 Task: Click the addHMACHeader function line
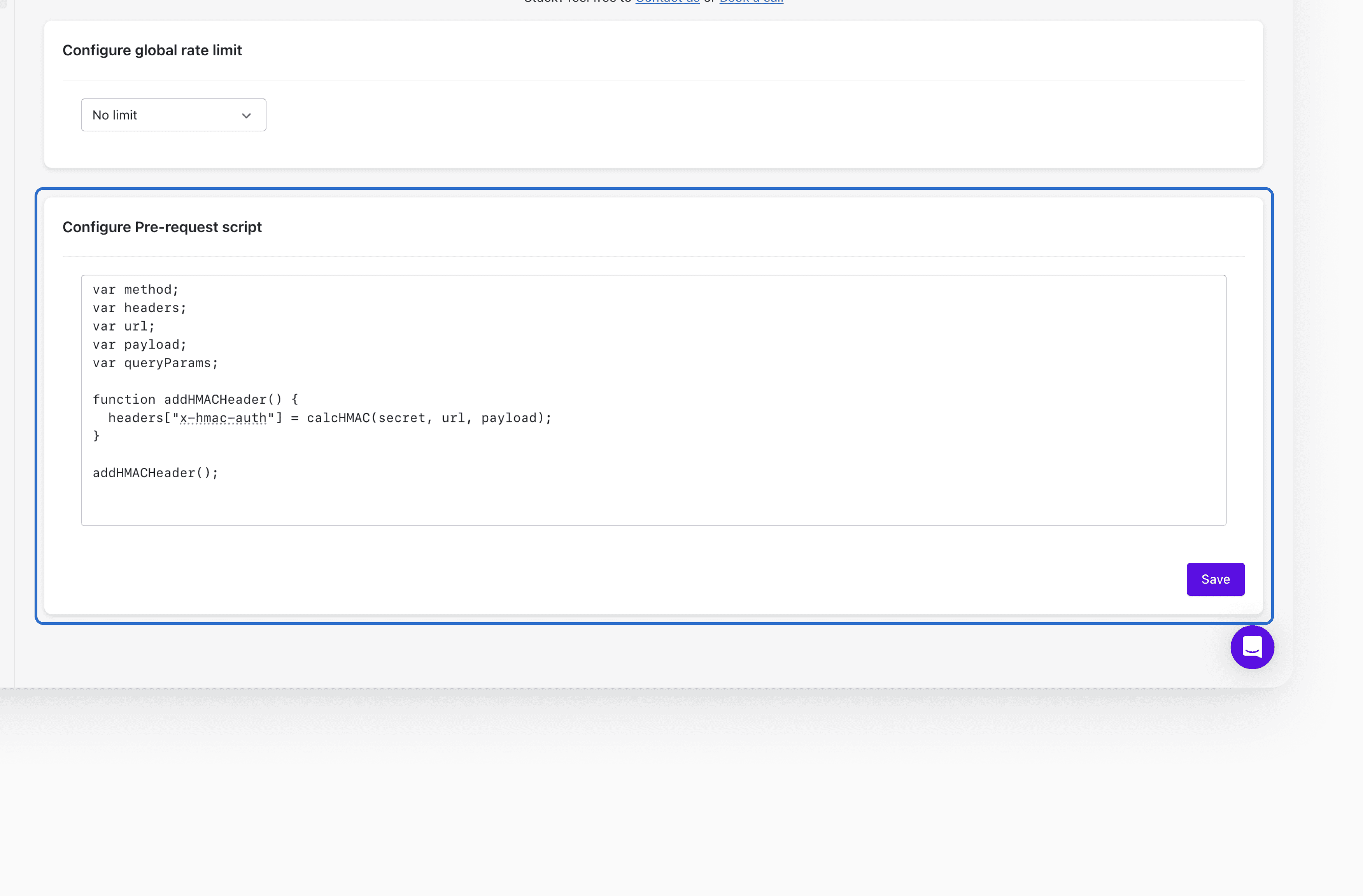point(195,399)
